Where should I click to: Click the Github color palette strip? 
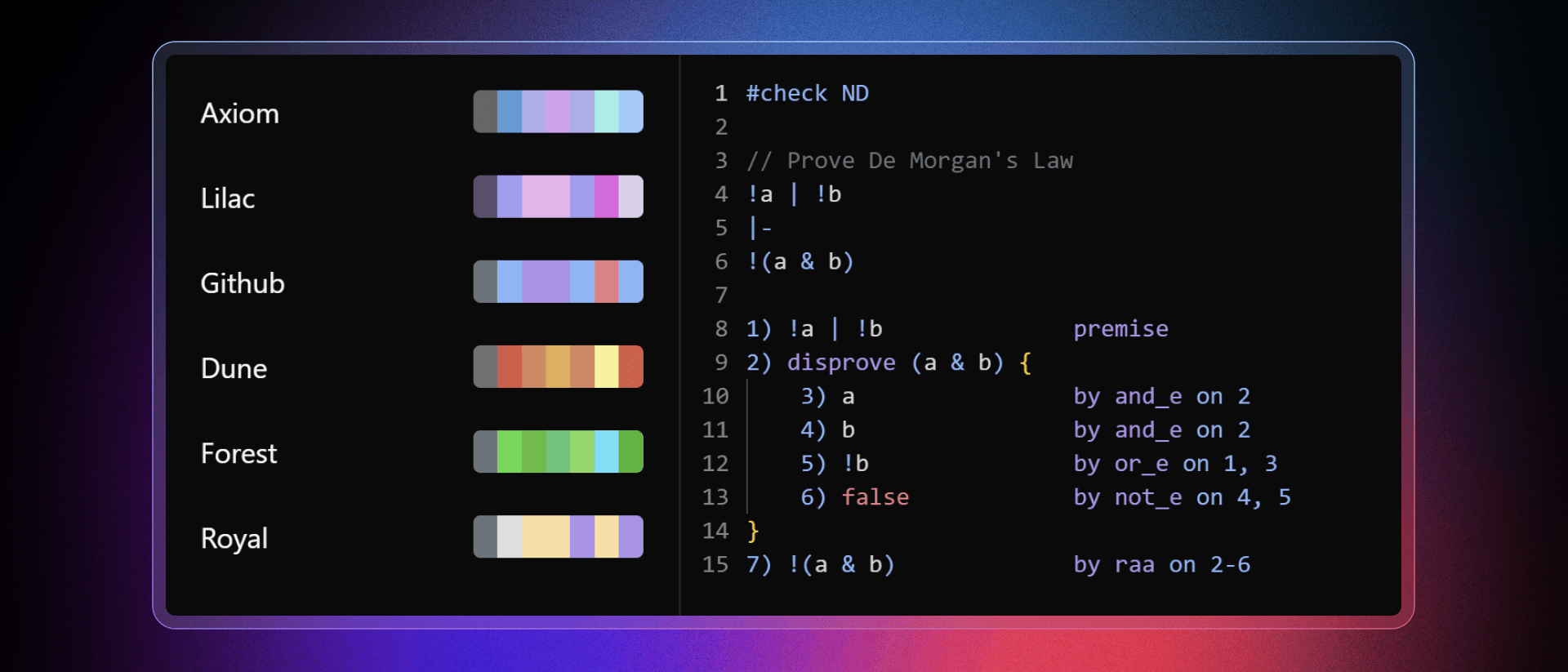(559, 281)
